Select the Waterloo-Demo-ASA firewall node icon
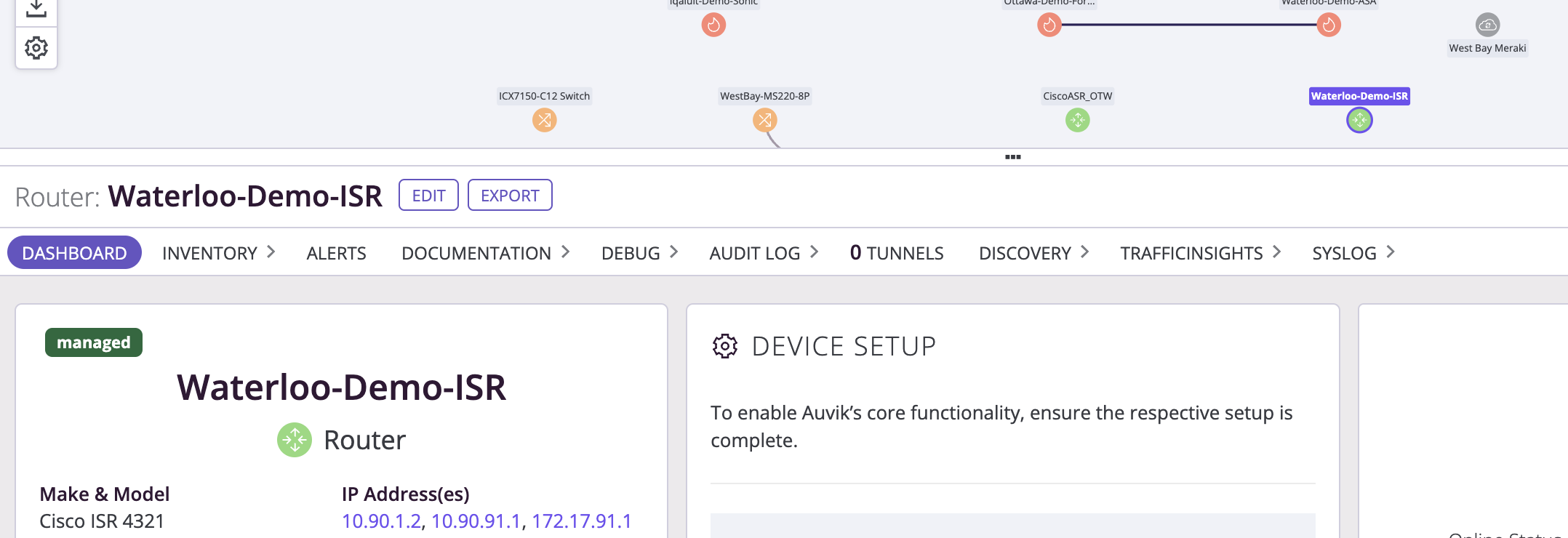This screenshot has width=1568, height=538. point(1329,25)
